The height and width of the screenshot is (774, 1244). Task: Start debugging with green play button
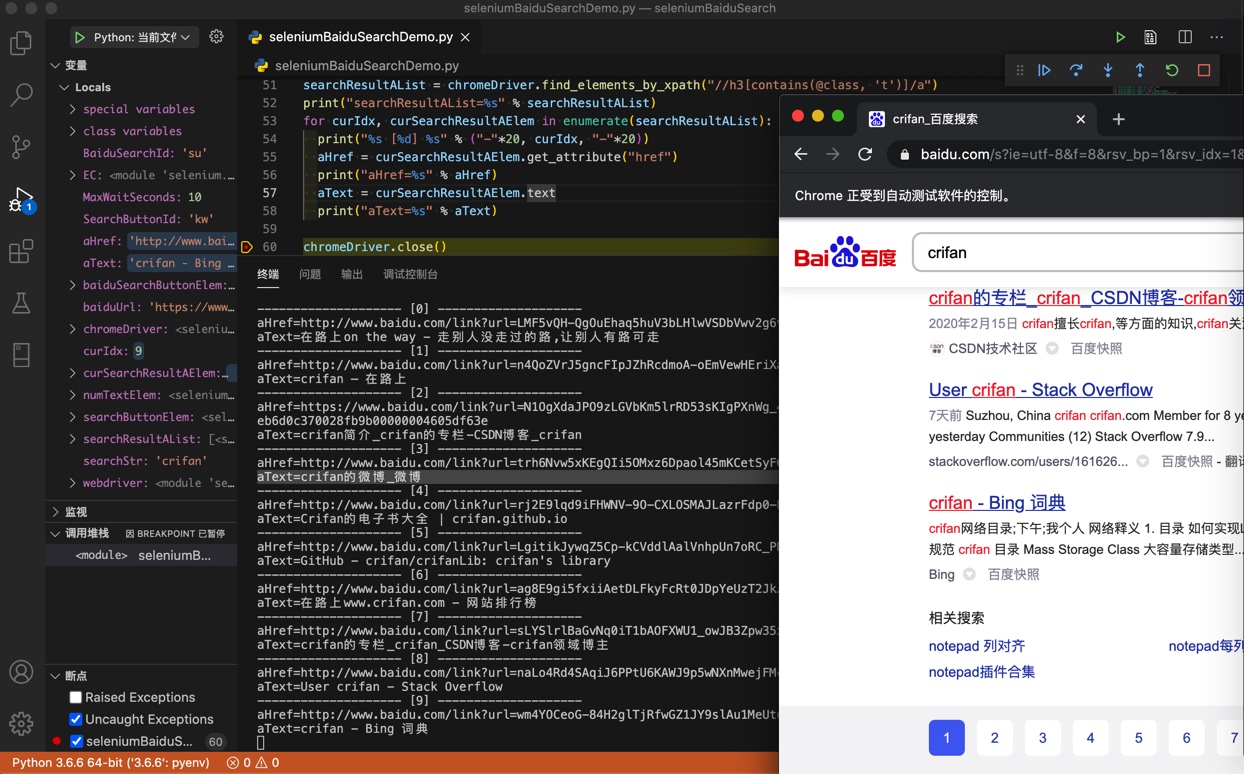point(79,37)
